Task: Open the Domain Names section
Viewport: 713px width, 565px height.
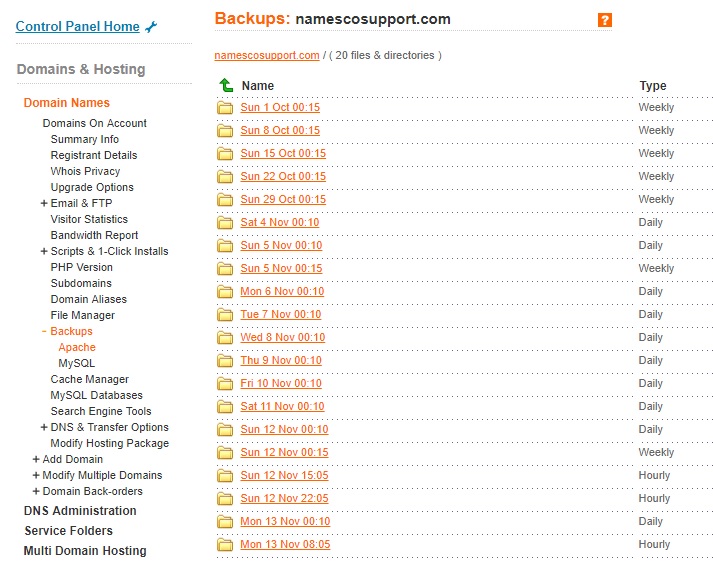Action: 66,103
